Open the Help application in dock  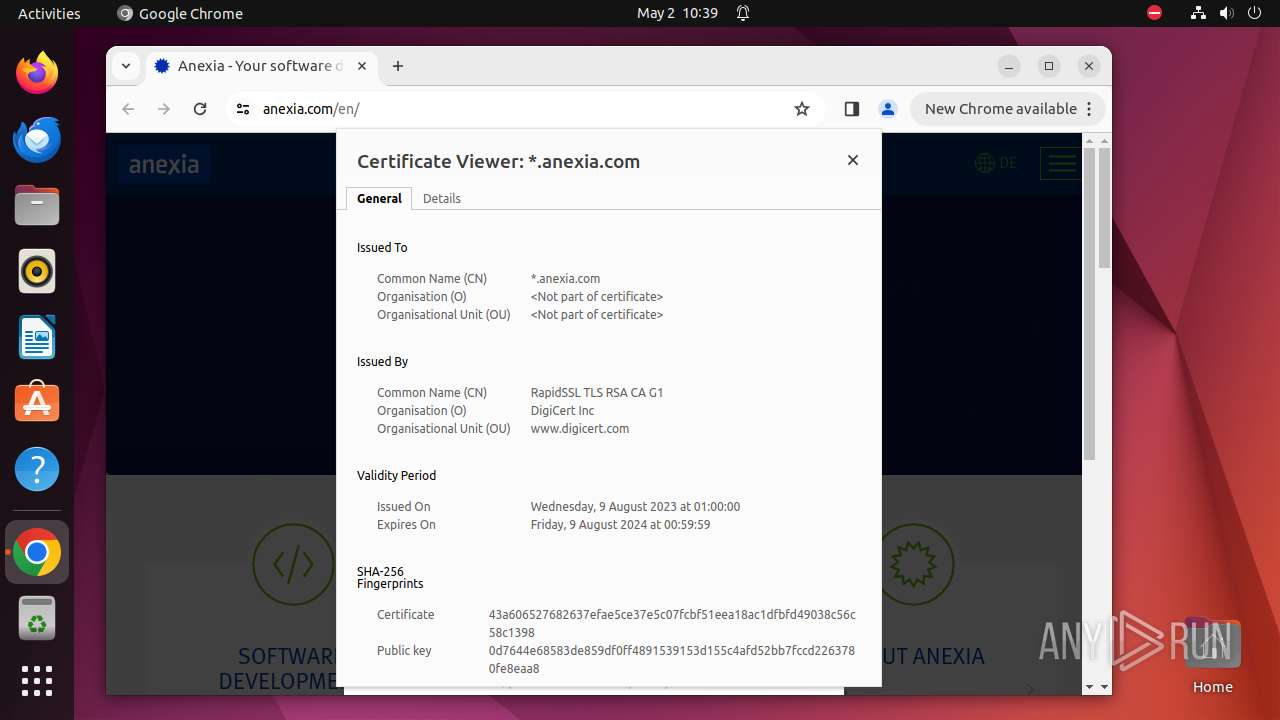coord(37,469)
